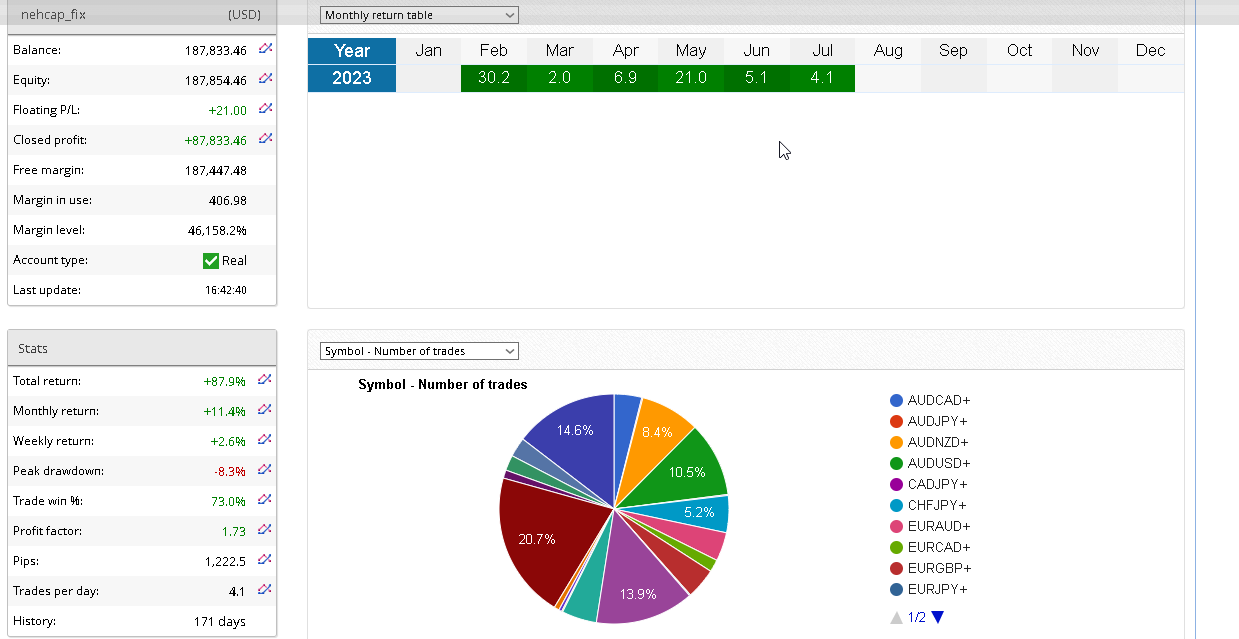Click the green Real account checkmark
This screenshot has height=639, width=1239.
[x=211, y=260]
